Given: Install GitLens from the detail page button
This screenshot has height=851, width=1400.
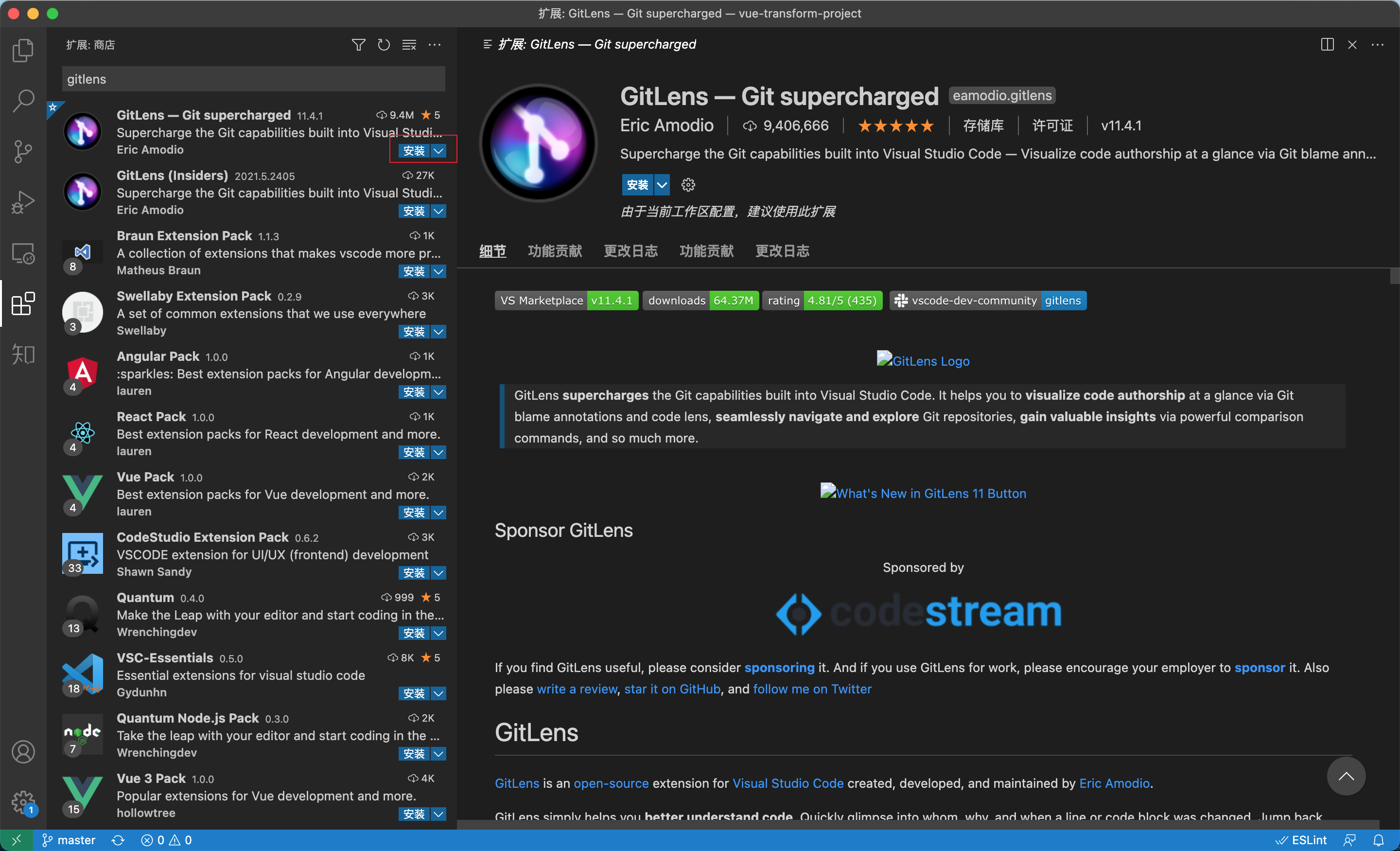Looking at the screenshot, I should point(637,185).
